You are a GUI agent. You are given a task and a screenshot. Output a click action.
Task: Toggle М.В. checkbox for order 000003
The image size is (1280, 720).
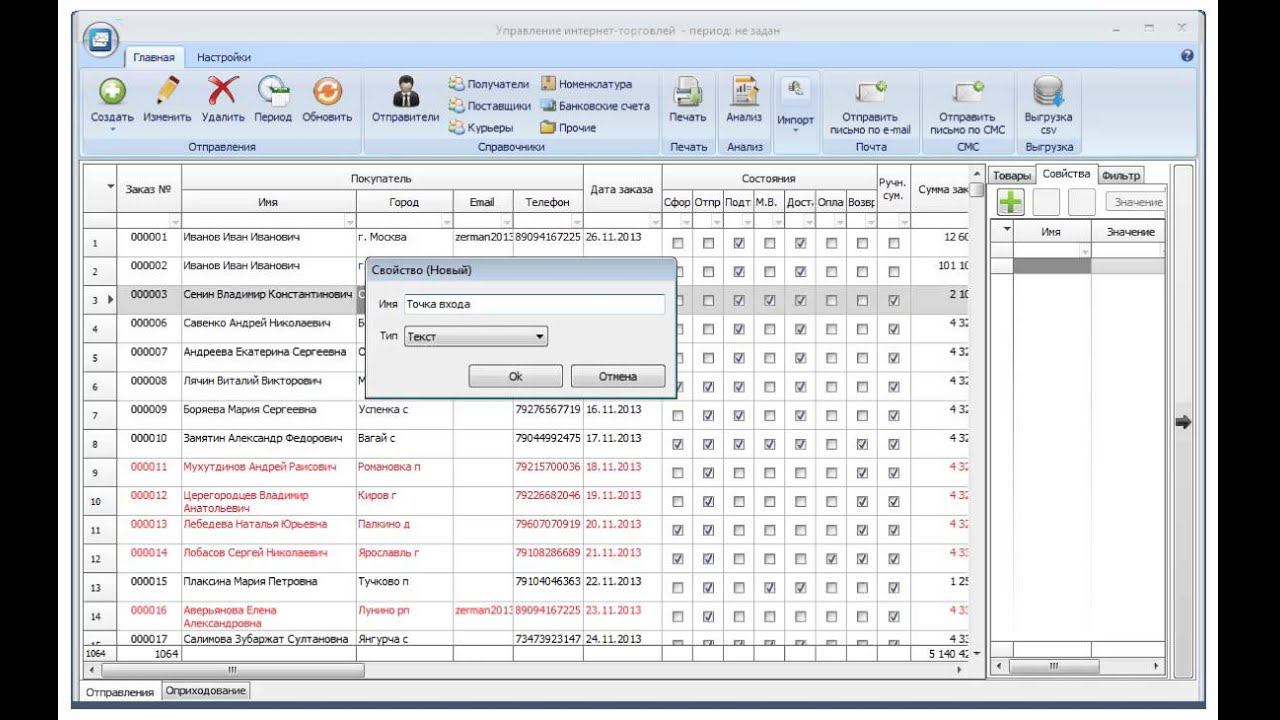click(x=770, y=300)
